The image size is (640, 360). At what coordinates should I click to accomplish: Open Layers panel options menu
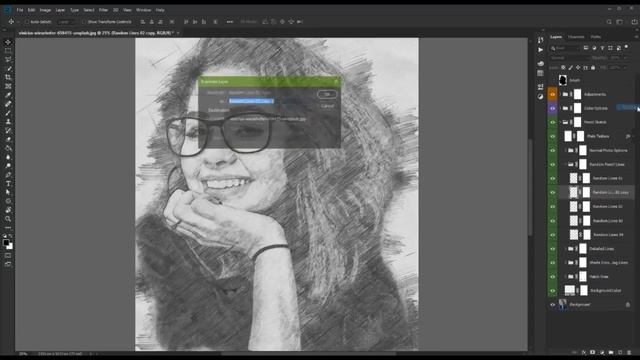pos(636,37)
